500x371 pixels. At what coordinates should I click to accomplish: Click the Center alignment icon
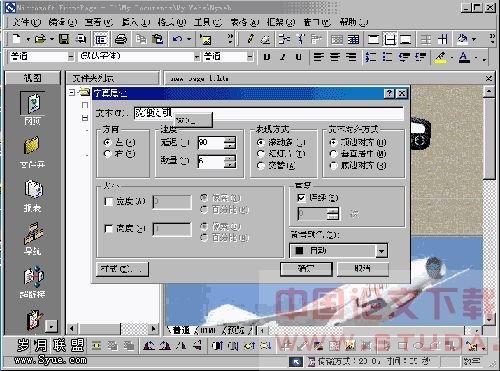pos(335,57)
